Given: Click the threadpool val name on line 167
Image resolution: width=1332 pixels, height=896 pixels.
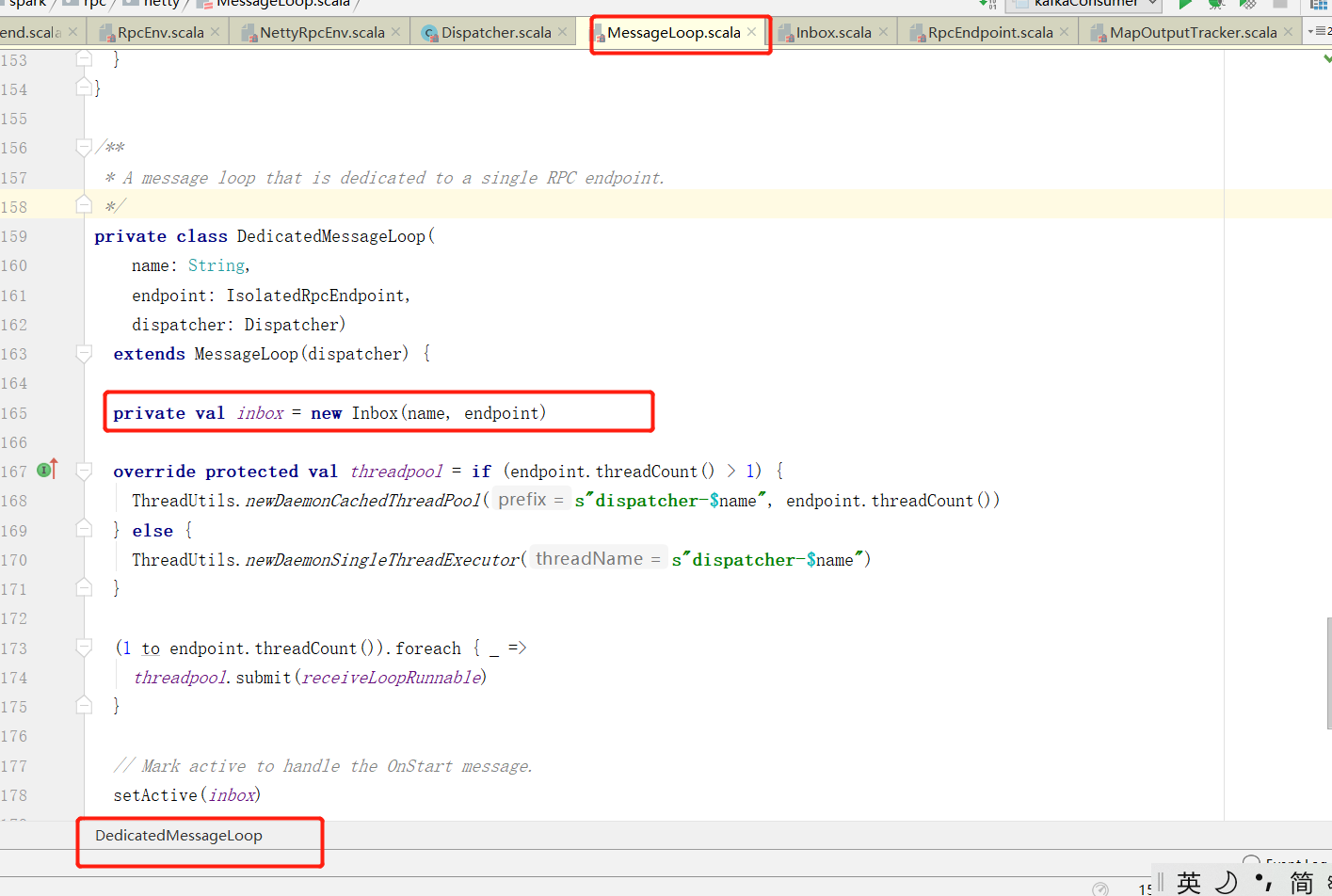Looking at the screenshot, I should tap(396, 472).
